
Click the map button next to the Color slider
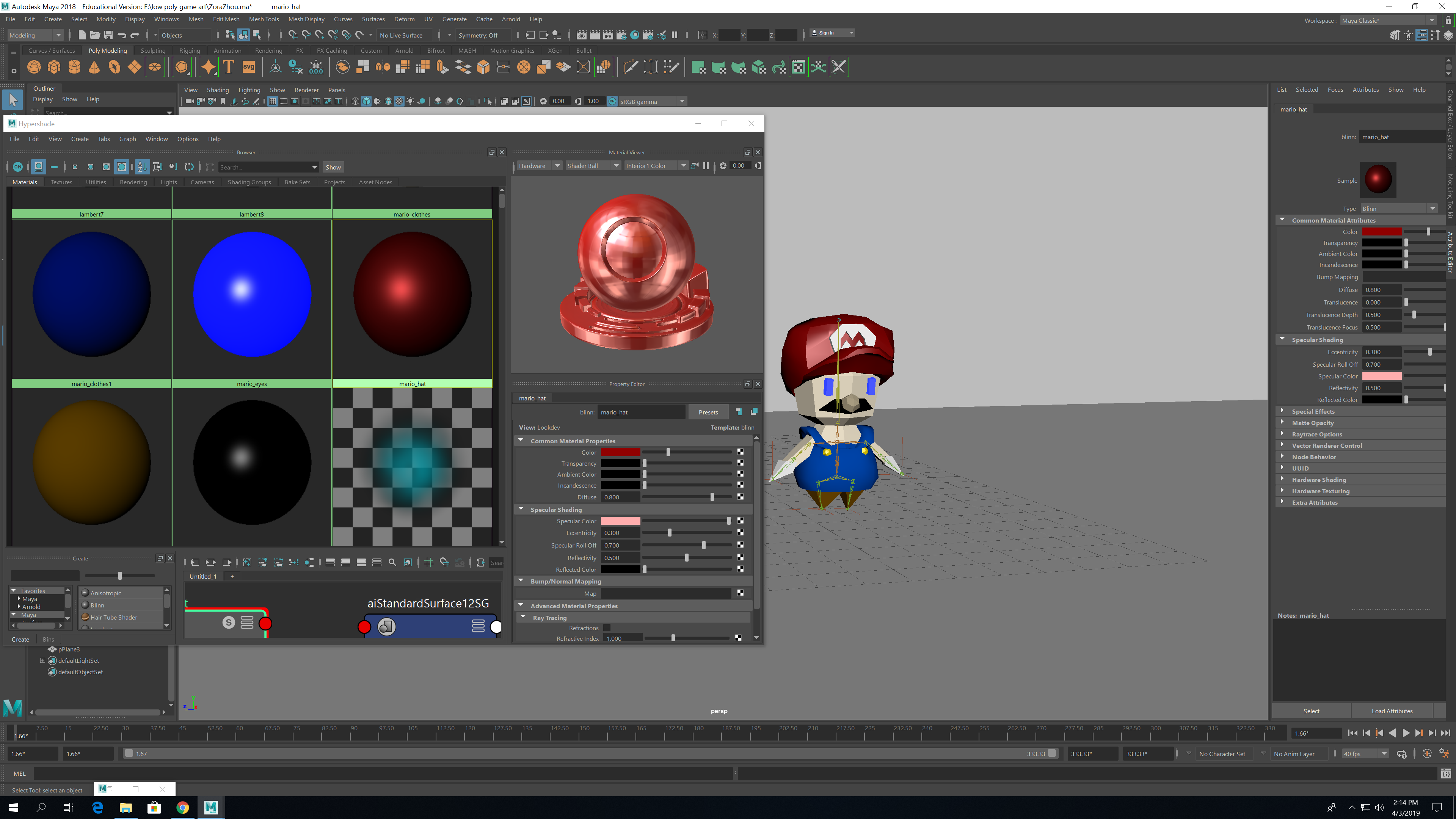[x=741, y=452]
